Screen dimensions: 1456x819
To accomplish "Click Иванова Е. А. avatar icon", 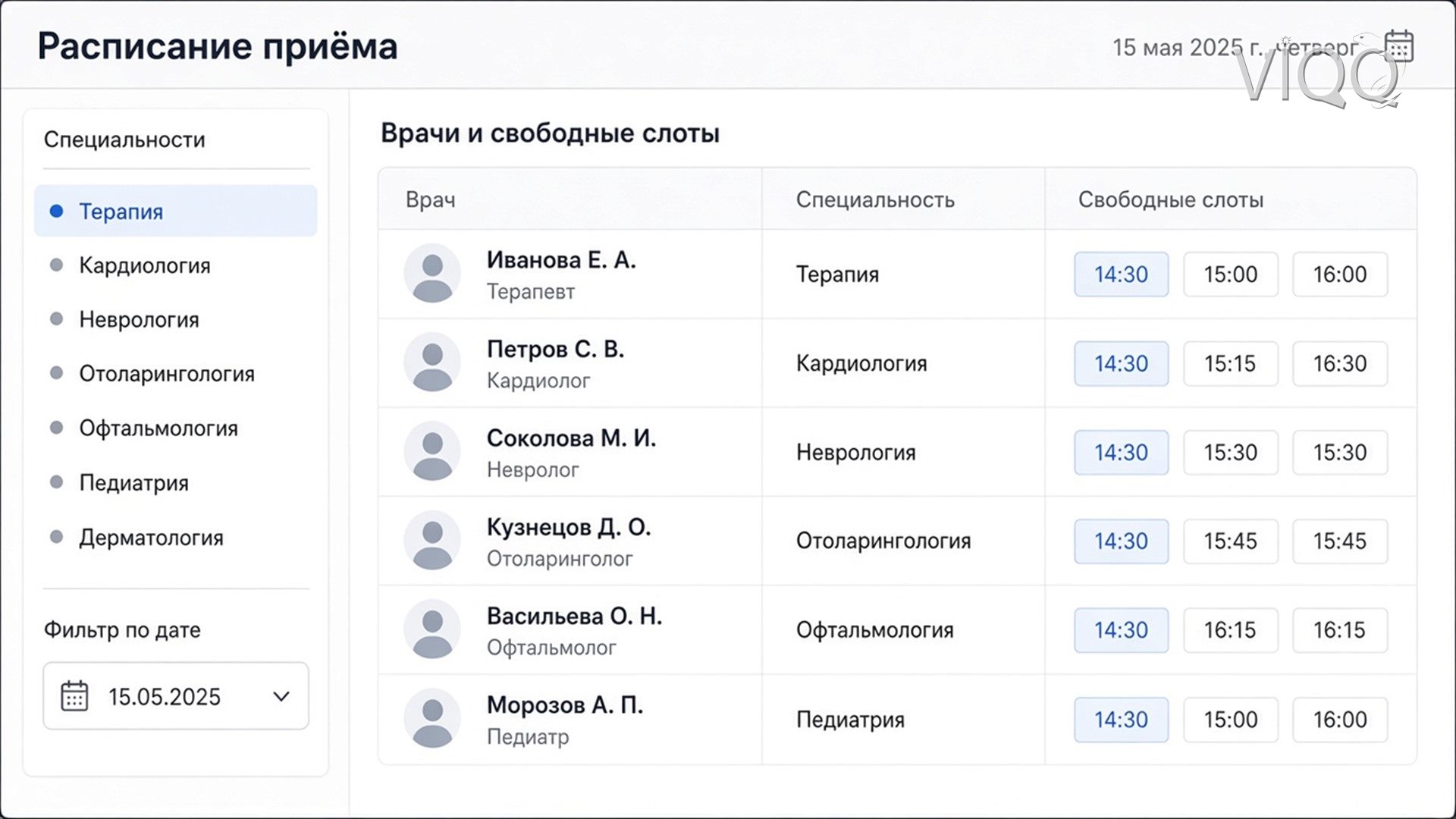I will [x=432, y=273].
